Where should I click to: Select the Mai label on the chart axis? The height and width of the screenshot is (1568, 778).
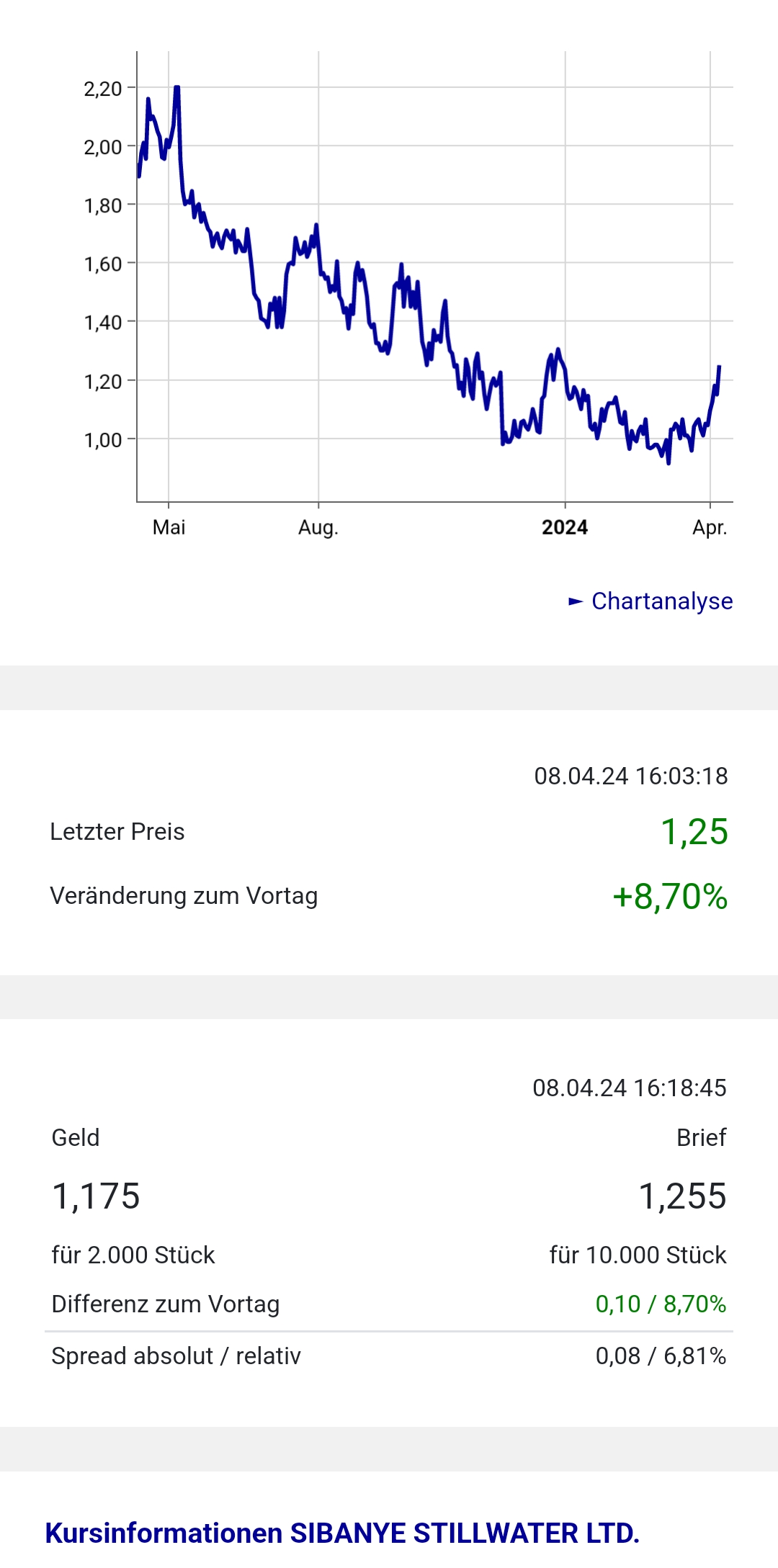tap(169, 527)
